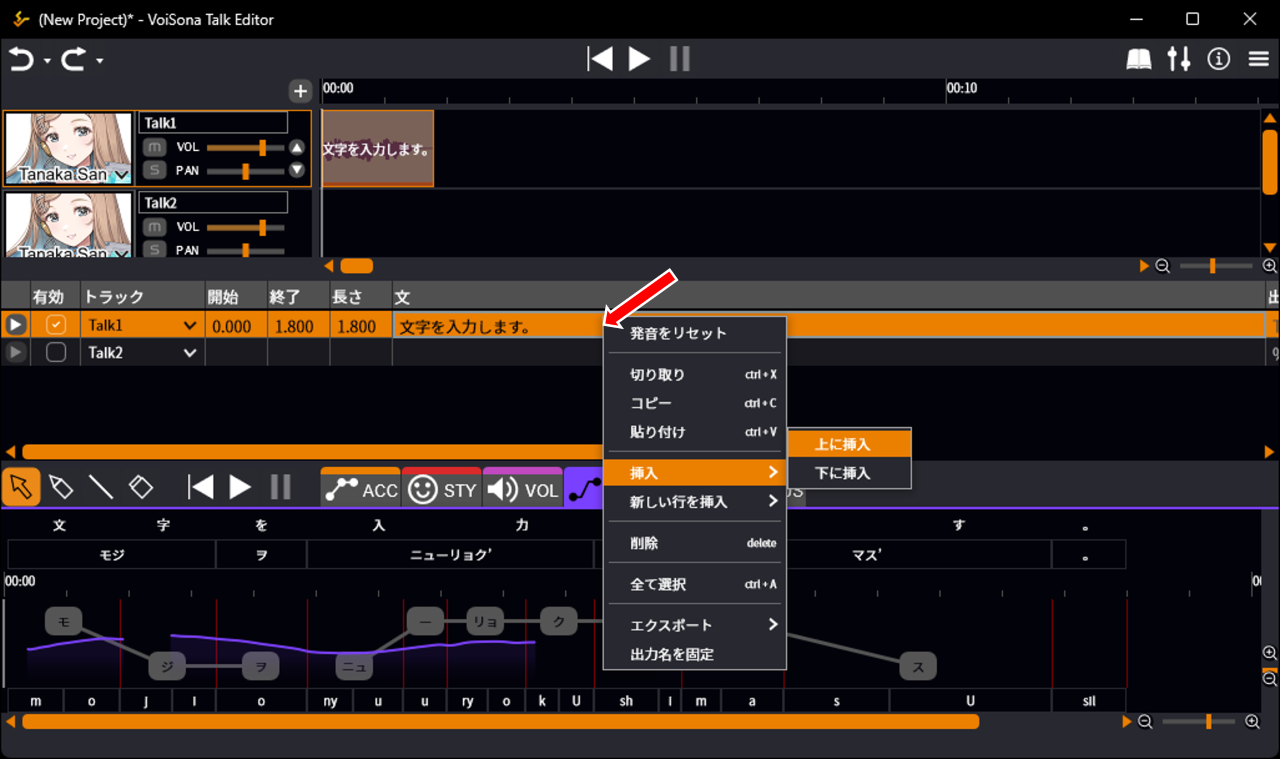Expand the Talk1 track dropdown in table

[189, 326]
